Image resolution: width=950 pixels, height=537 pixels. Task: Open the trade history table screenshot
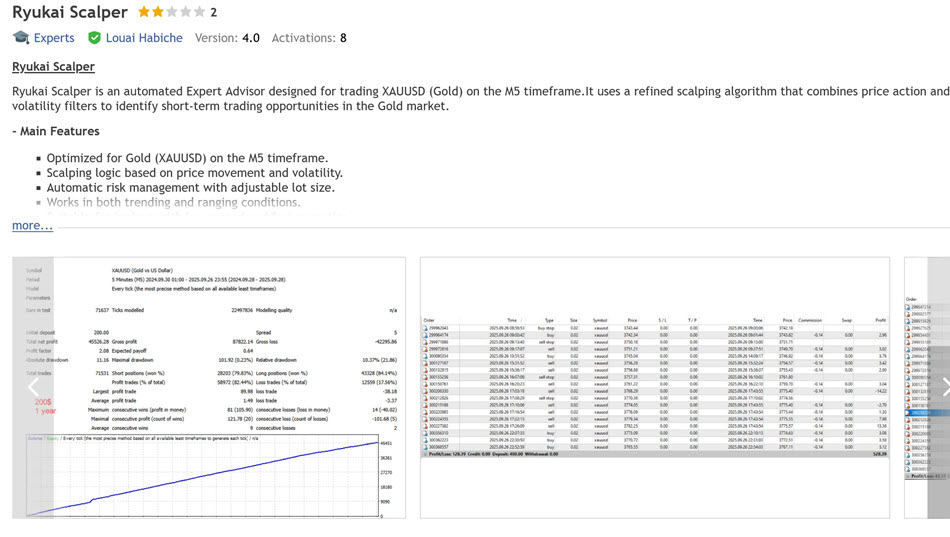[655, 388]
